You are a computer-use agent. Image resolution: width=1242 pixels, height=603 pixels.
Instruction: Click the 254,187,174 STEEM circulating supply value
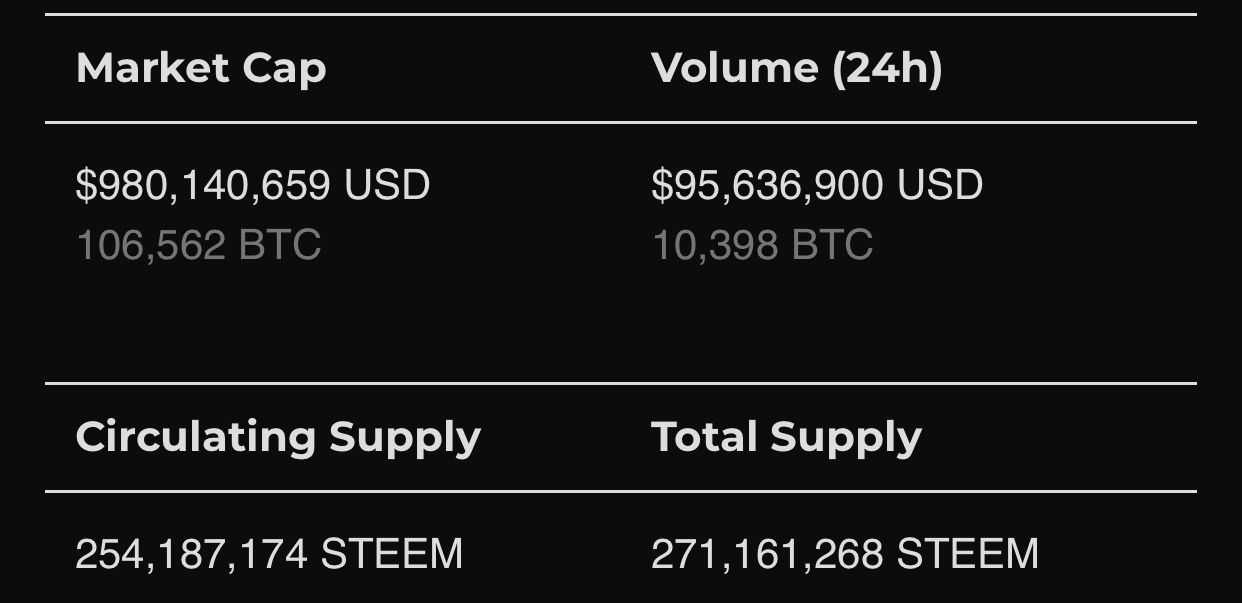[269, 554]
